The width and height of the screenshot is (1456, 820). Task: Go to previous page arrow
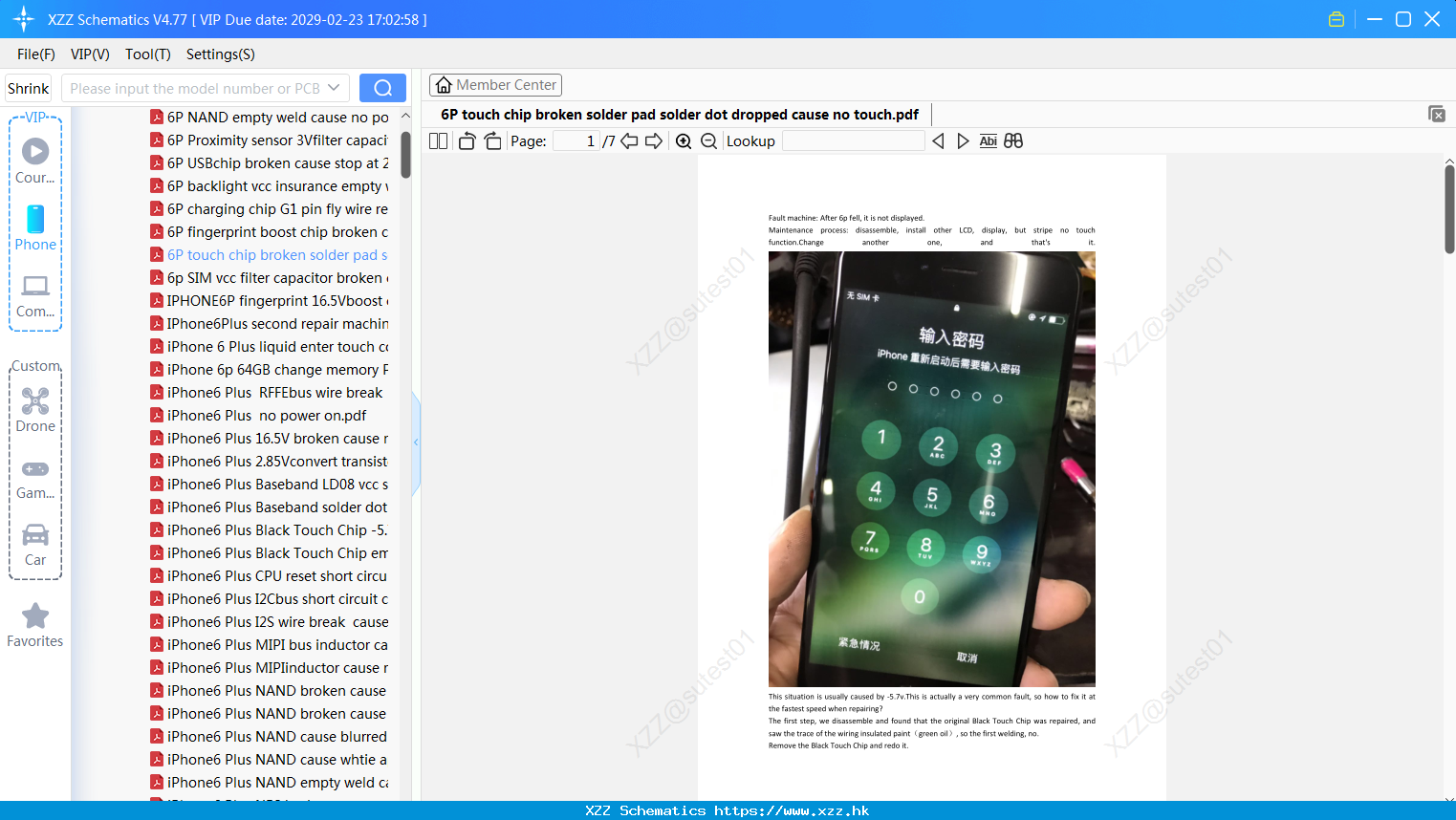coord(629,141)
